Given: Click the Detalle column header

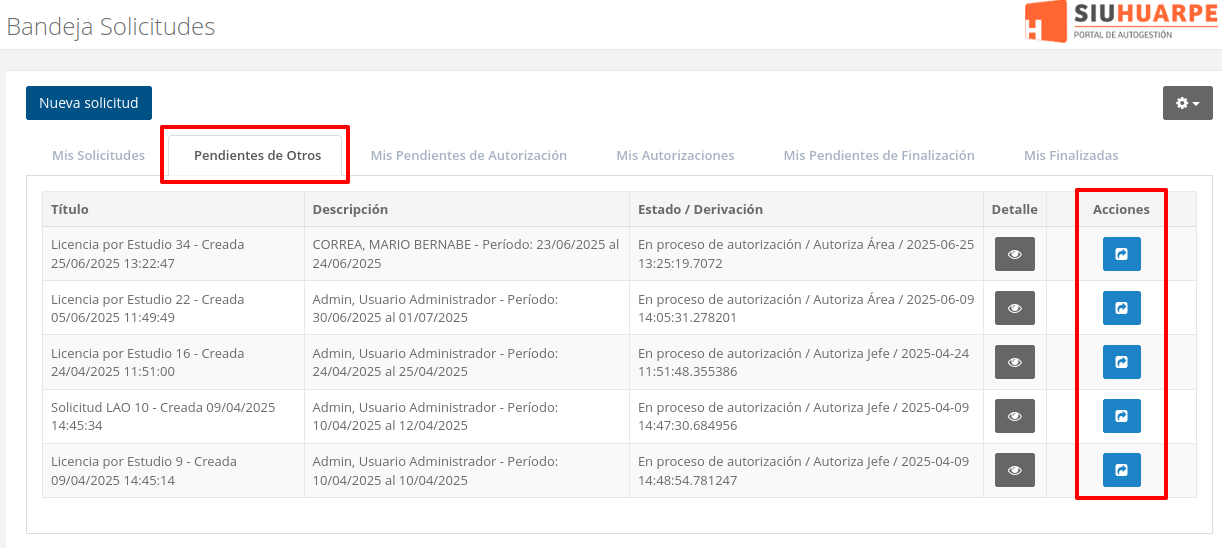Looking at the screenshot, I should (x=1014, y=209).
